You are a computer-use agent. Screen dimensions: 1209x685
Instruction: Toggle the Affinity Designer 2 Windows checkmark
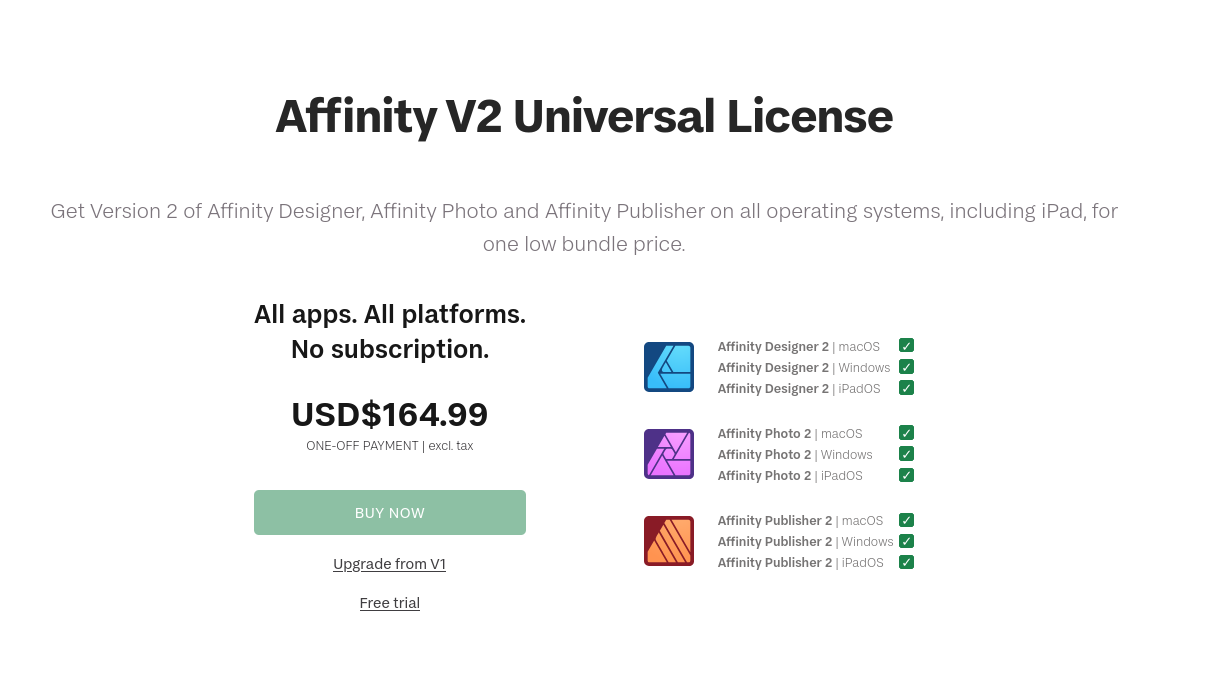click(x=906, y=367)
